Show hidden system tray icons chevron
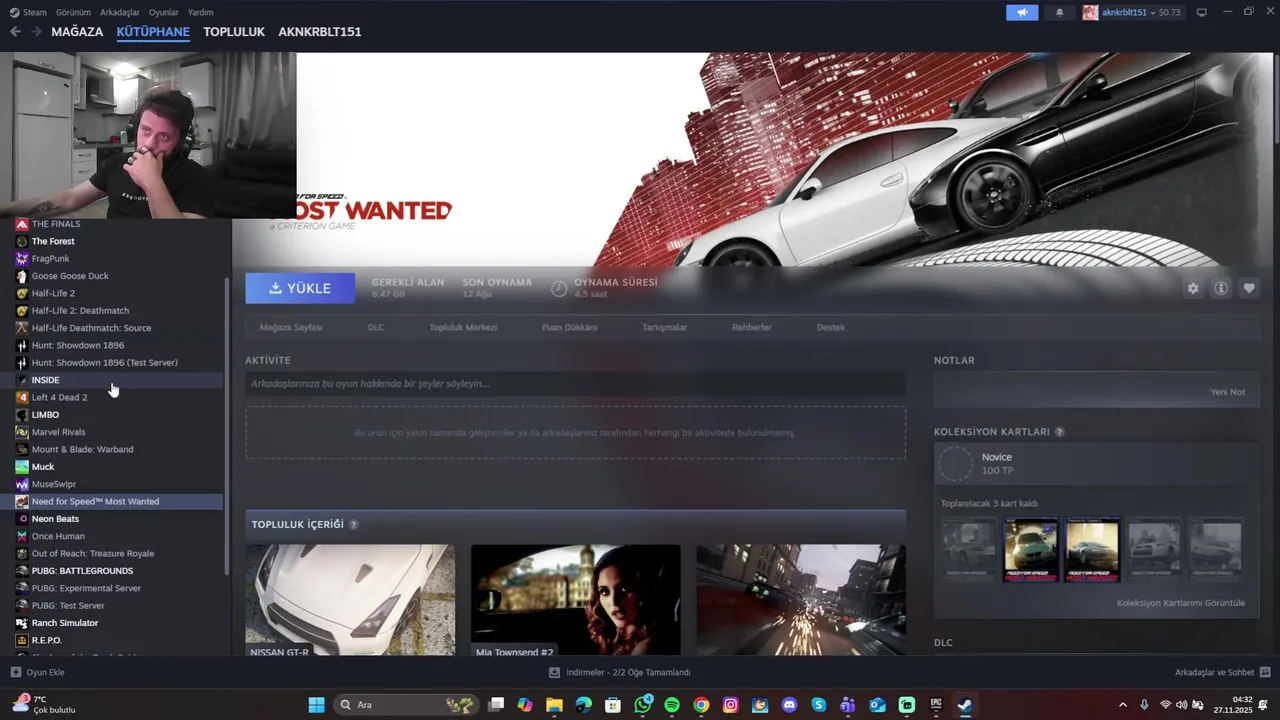 pos(1122,705)
